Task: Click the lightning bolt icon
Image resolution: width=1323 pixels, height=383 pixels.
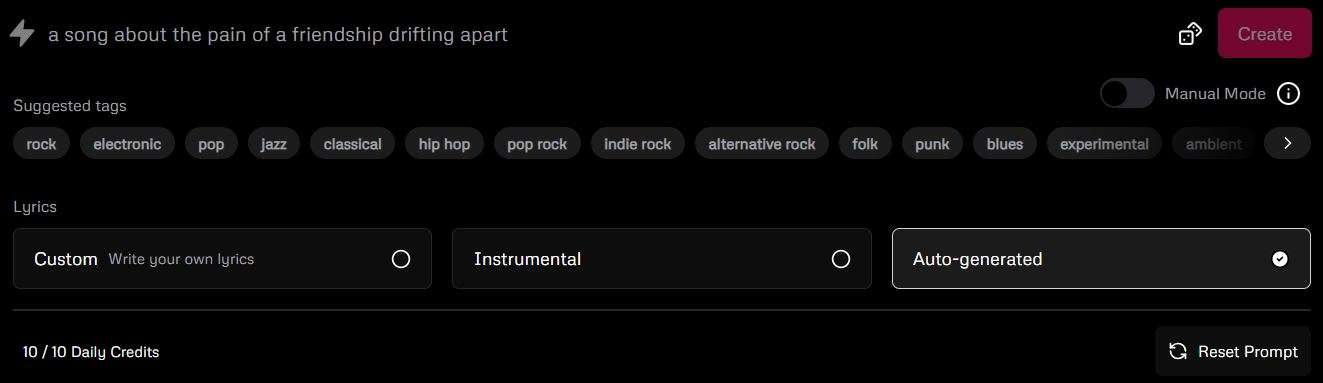Action: (x=22, y=34)
